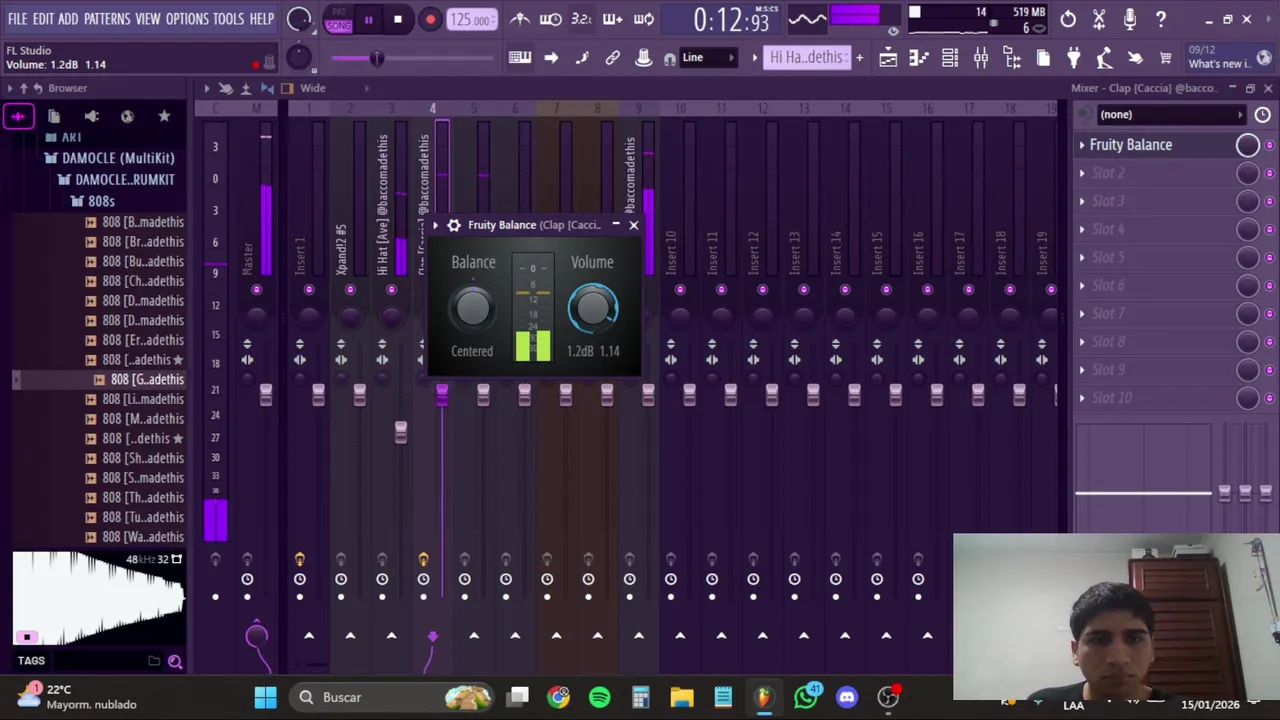Open Fruity Balance plugin options gear
Screen dimensions: 1280x720
coord(454,225)
